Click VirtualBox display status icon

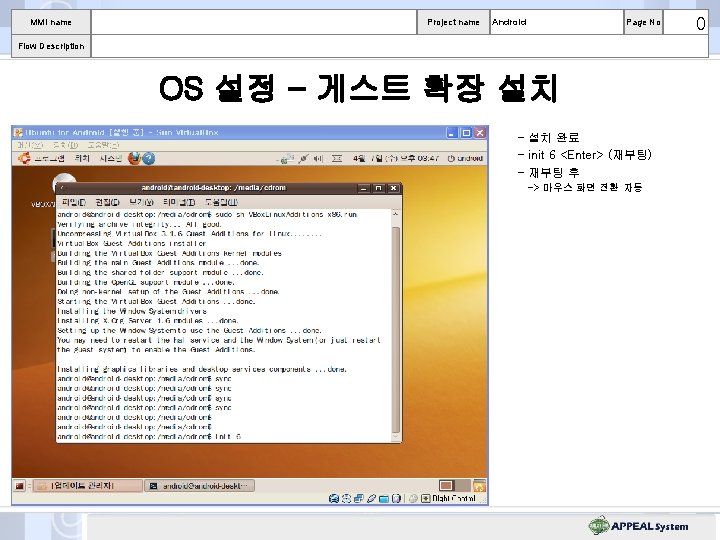coord(396,499)
